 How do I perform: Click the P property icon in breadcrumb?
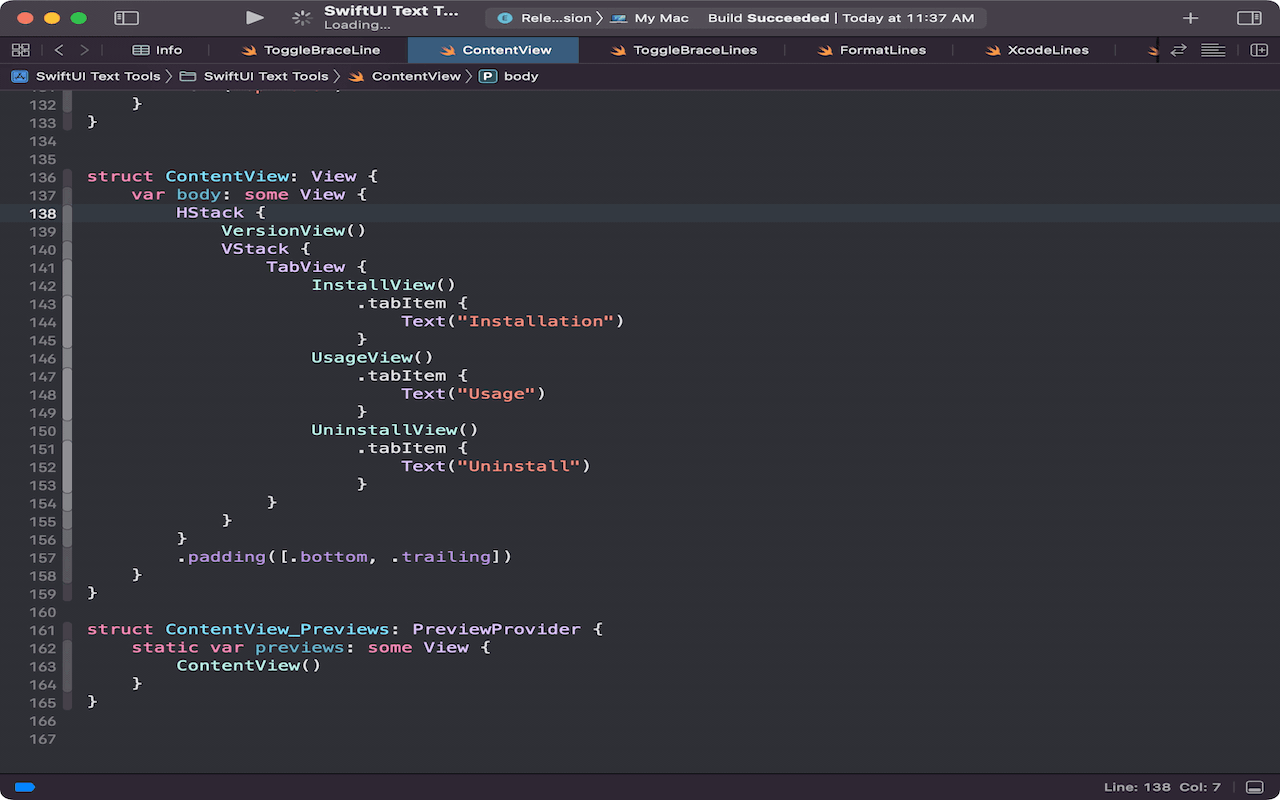coord(488,76)
